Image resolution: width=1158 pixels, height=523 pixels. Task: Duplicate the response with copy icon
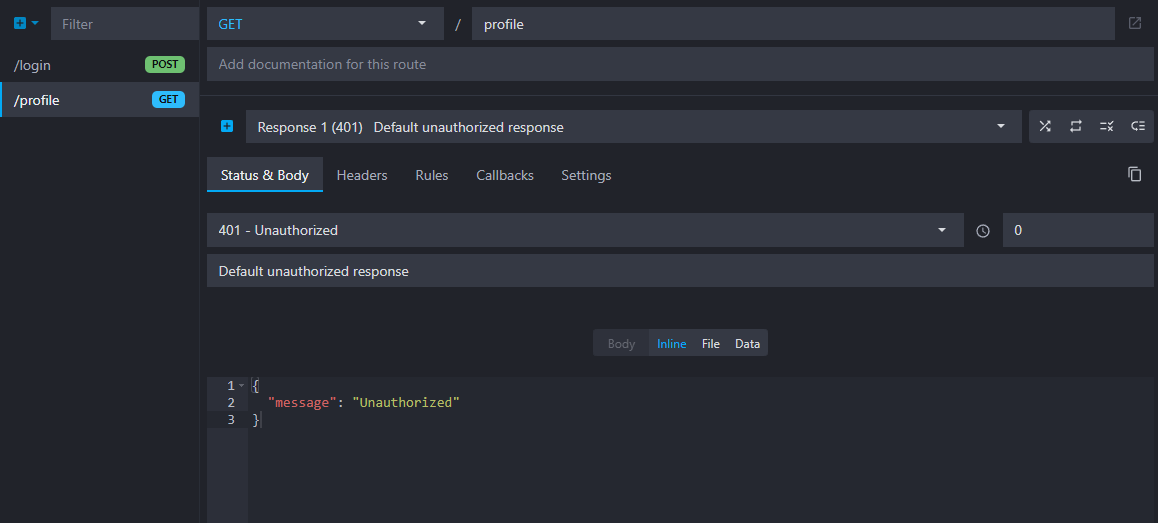pyautogui.click(x=1135, y=174)
